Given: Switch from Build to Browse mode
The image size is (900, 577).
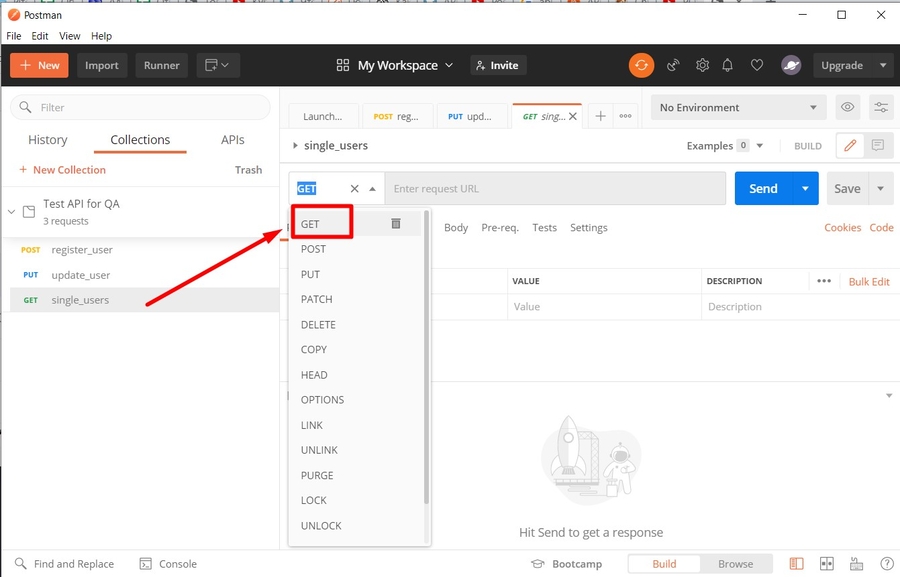Looking at the screenshot, I should tap(736, 563).
